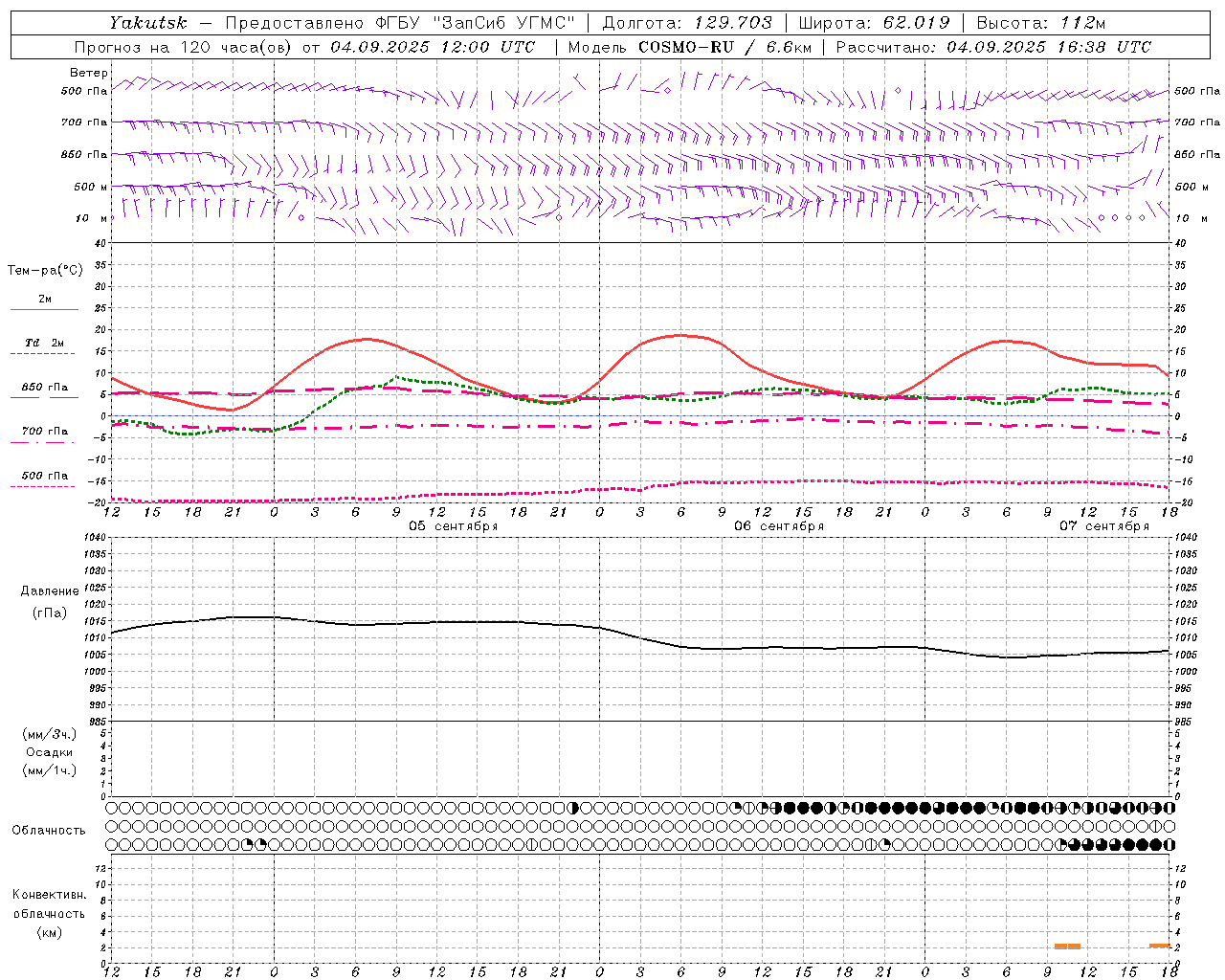Click the dashed line sample under 'Td 2м'
This screenshot has height=980, width=1225.
tap(44, 354)
